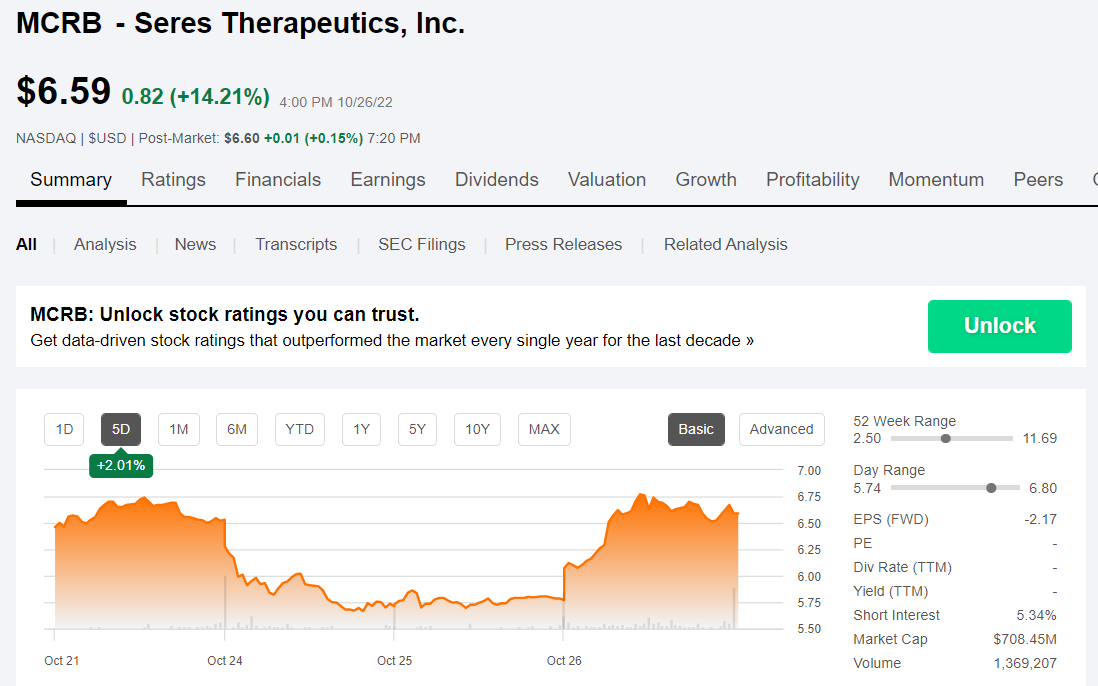Switch chart to 5Y range

coord(417,429)
